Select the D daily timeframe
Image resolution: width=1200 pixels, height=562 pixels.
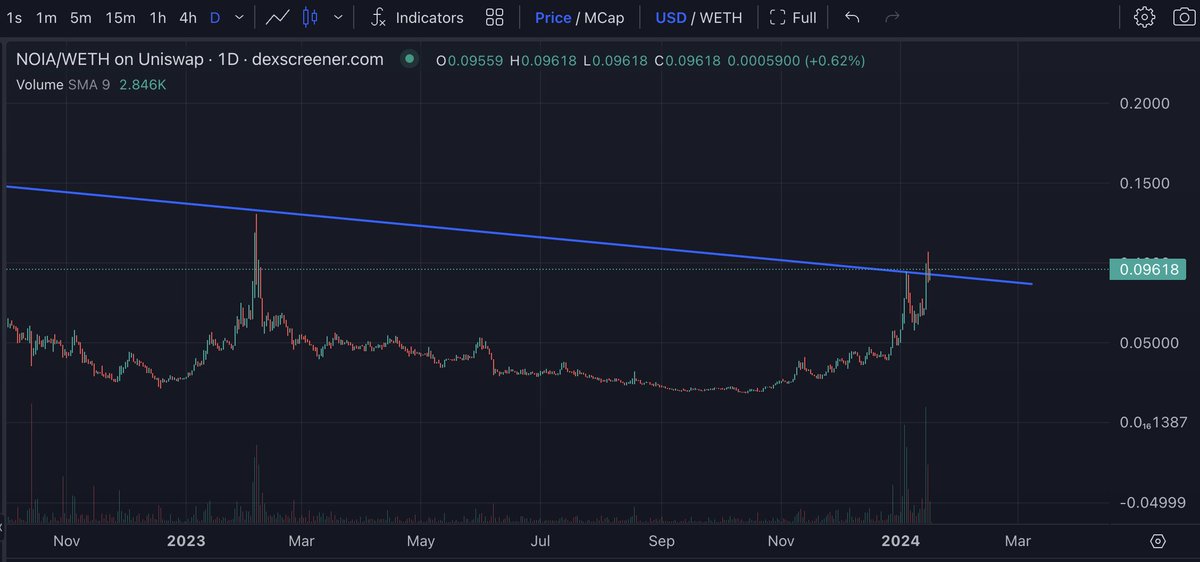[x=215, y=17]
